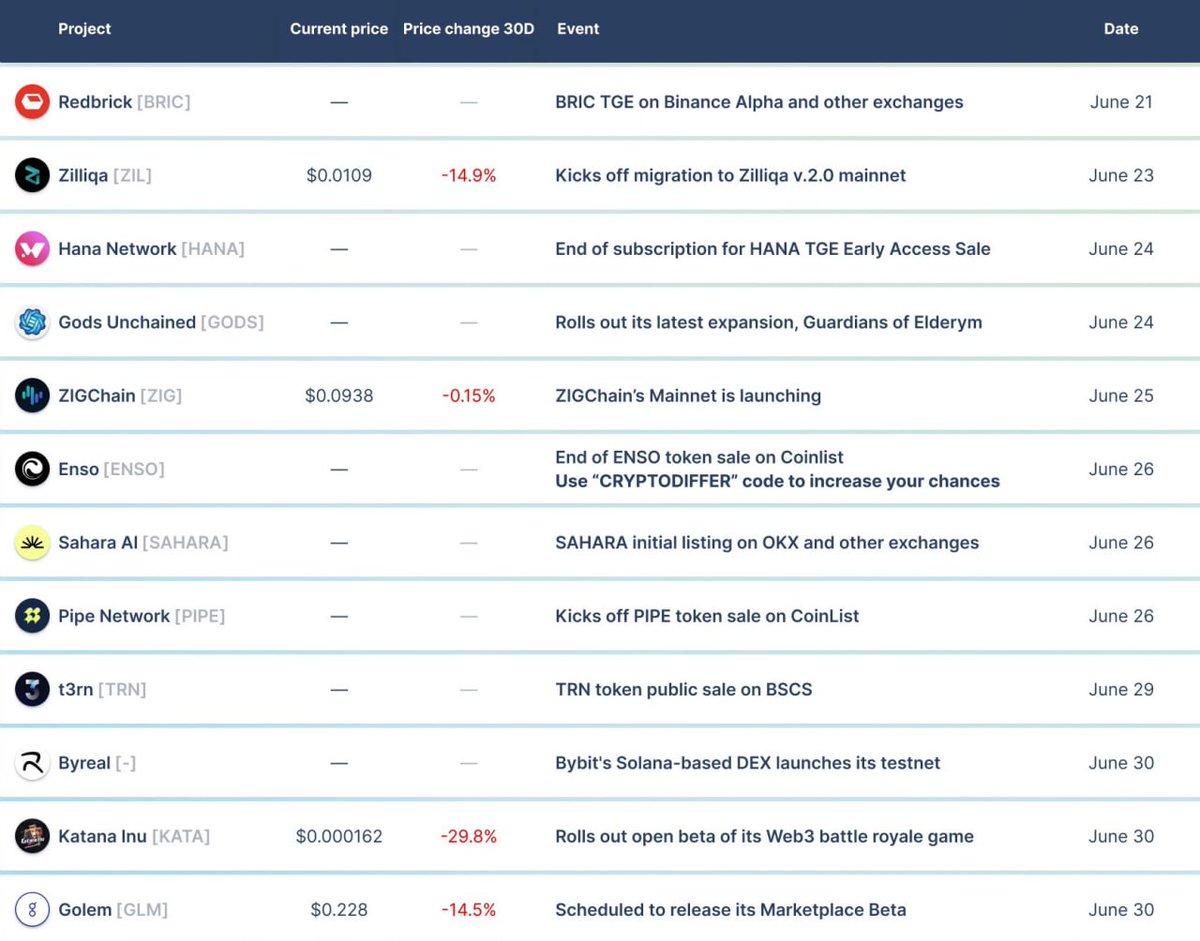Select the -14.9% price change value

[x=469, y=176]
